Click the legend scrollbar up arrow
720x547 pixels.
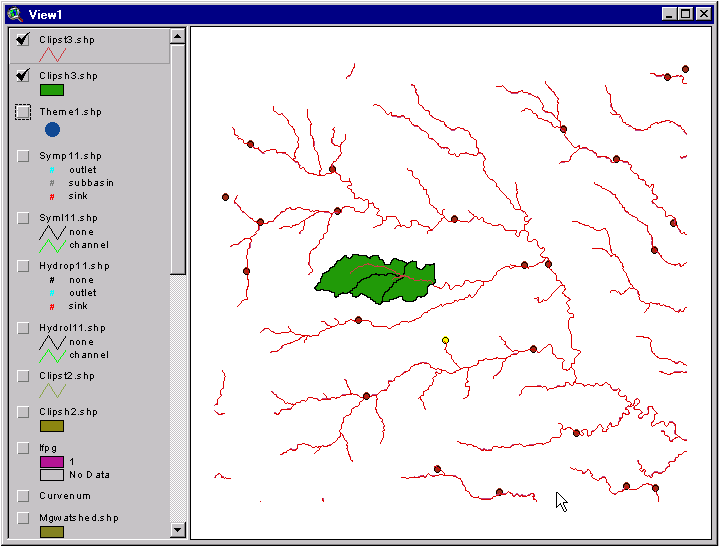[x=178, y=35]
